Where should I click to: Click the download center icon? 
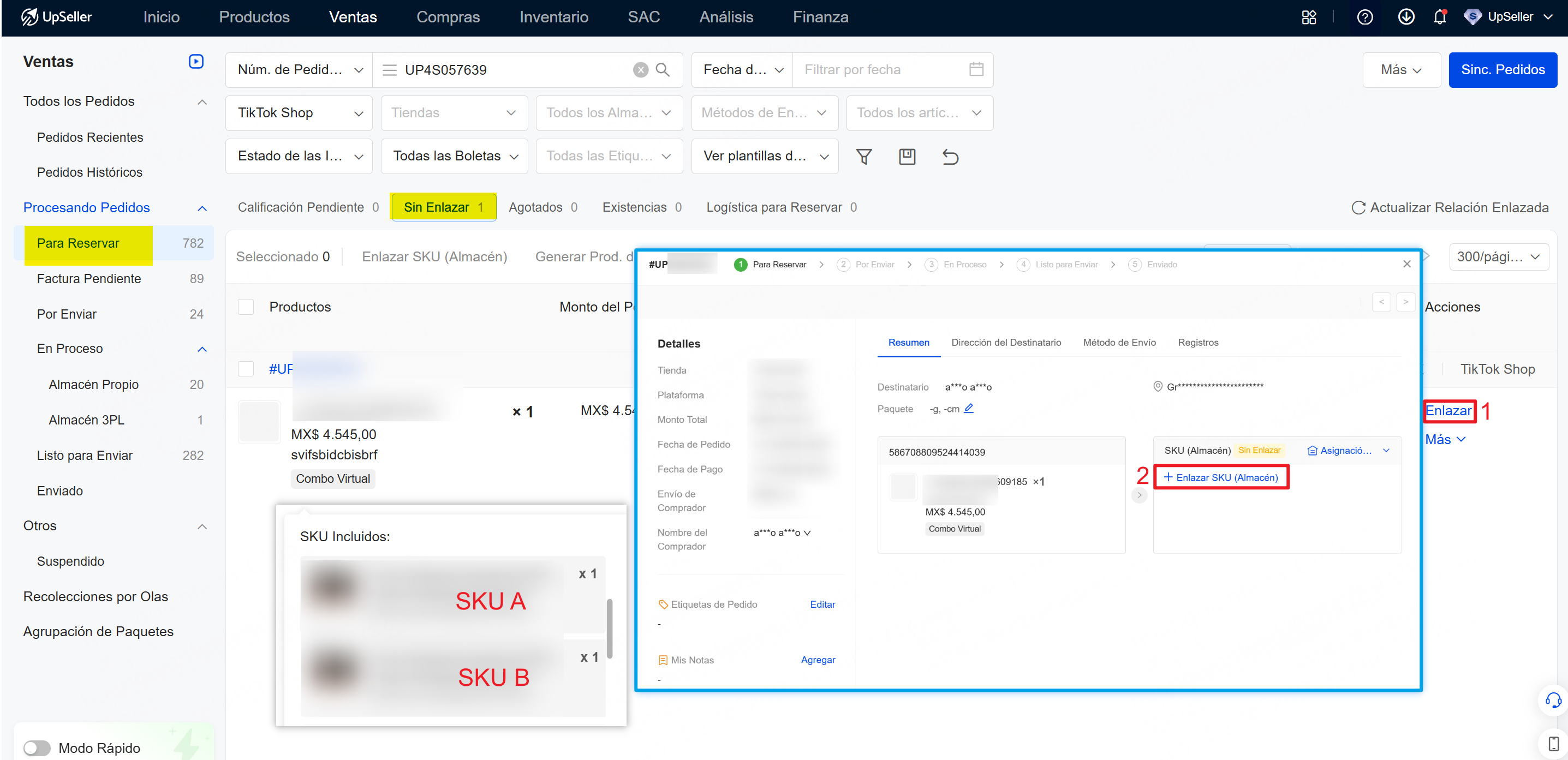1405,17
